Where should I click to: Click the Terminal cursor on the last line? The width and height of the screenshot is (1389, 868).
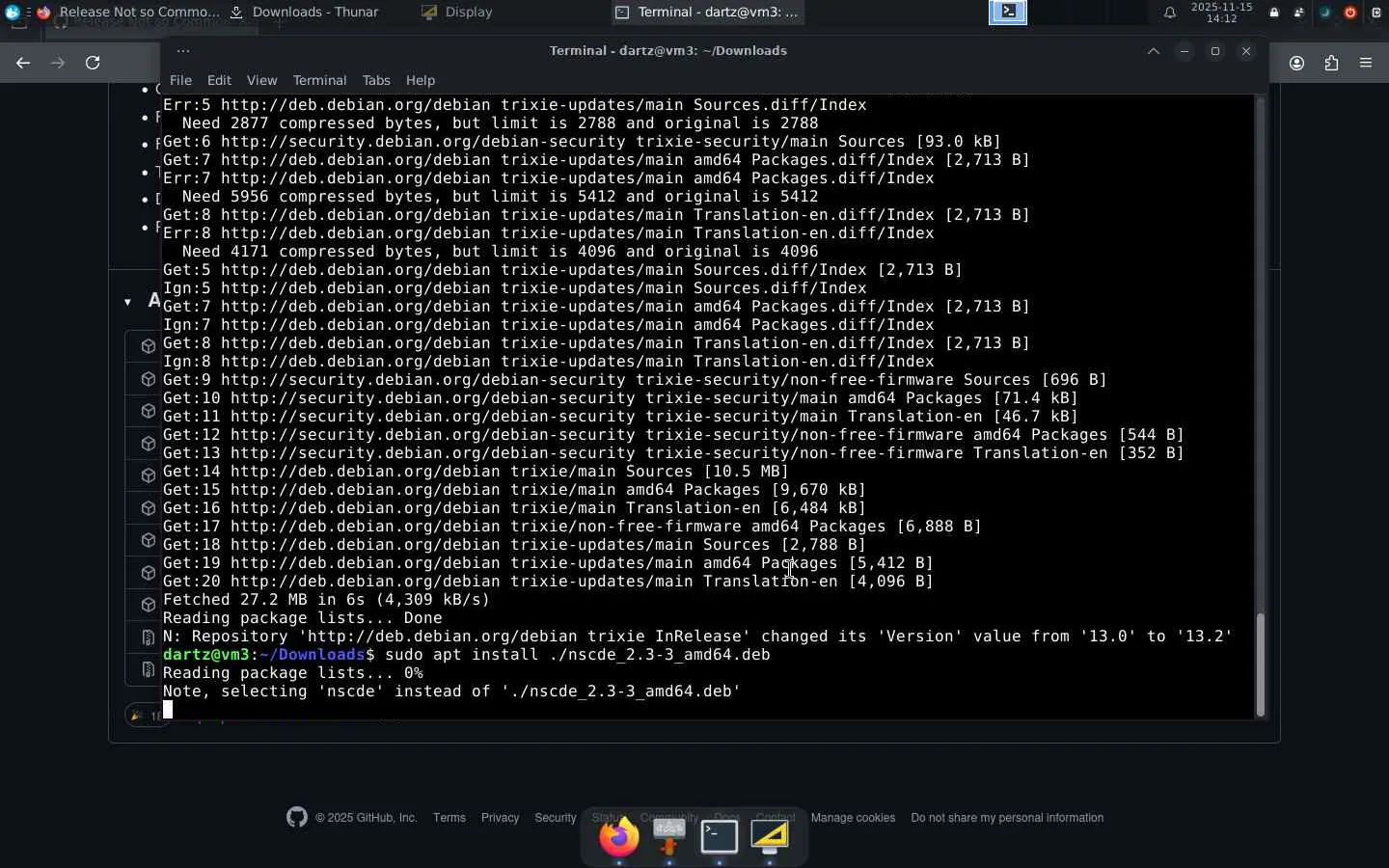(x=168, y=710)
